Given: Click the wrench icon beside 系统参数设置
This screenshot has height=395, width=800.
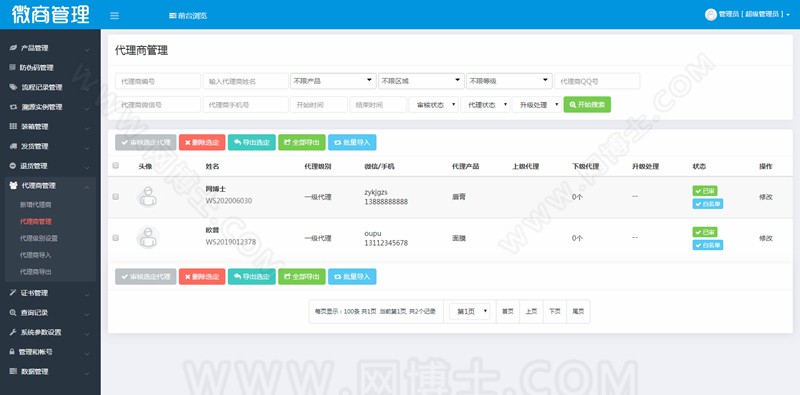Looking at the screenshot, I should click(13, 332).
